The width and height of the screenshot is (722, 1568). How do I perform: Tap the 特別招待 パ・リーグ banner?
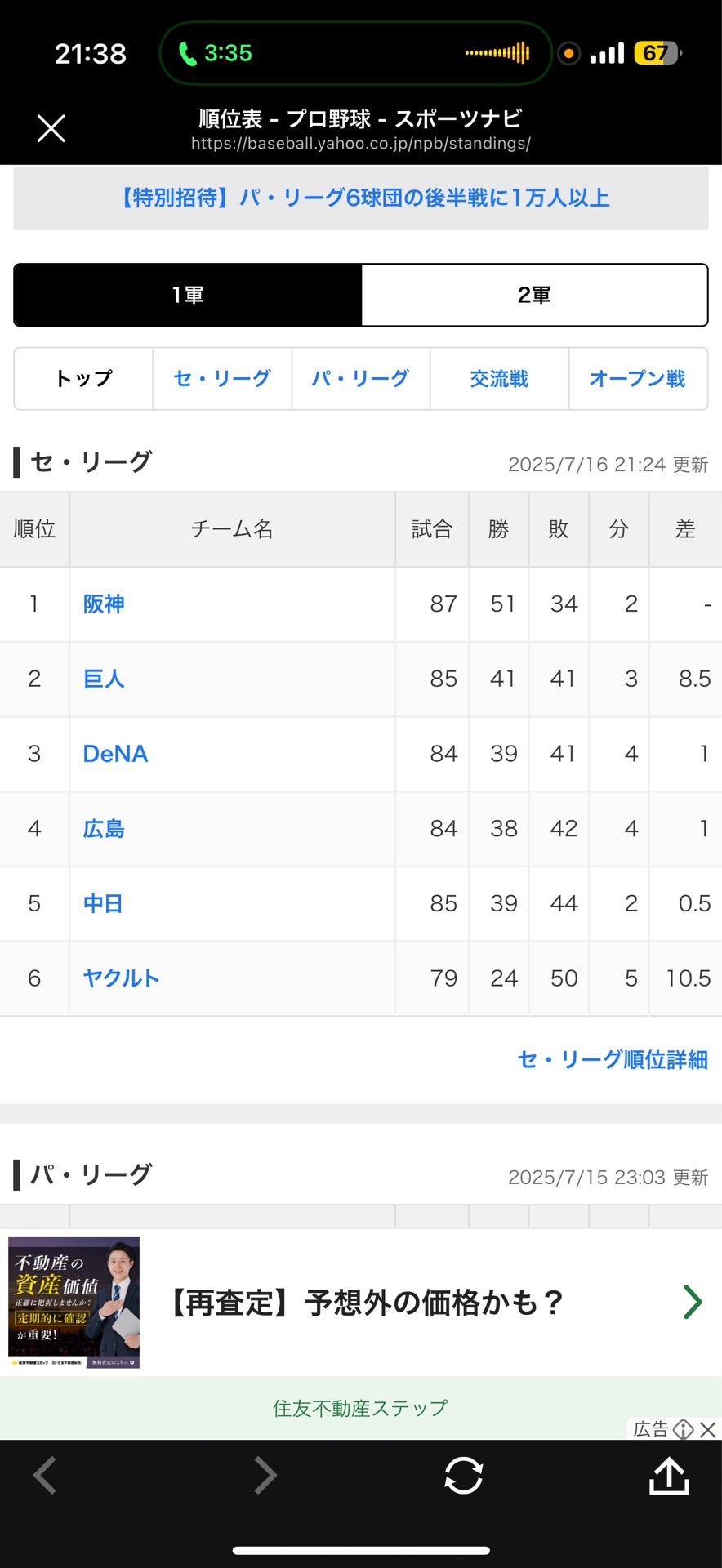tap(361, 198)
